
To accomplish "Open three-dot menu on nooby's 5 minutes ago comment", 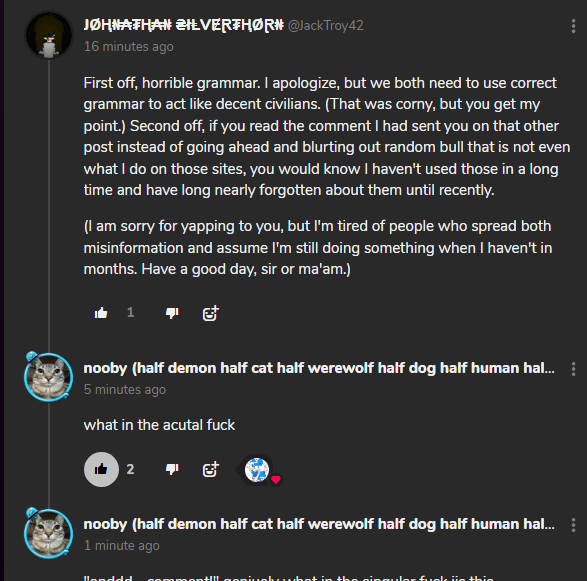I will coord(573,369).
